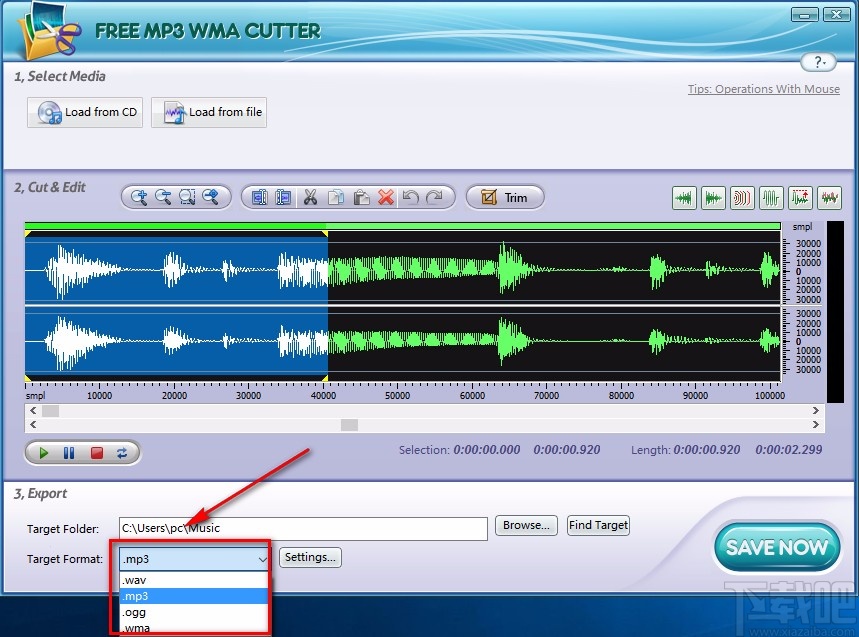
Task: Click the zoom full view icon
Action: pyautogui.click(x=211, y=197)
